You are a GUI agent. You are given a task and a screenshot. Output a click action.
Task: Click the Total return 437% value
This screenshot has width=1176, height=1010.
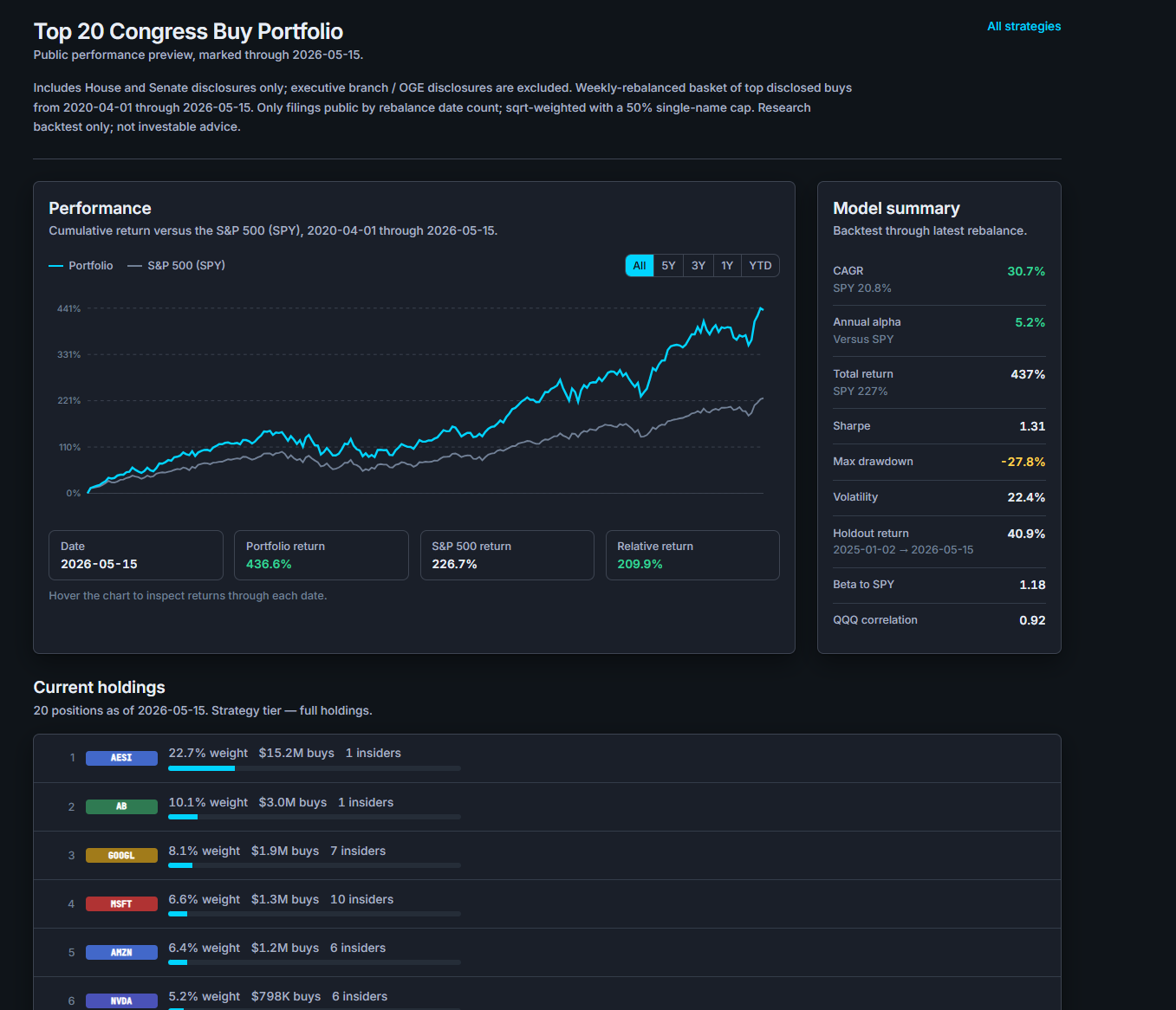click(1028, 374)
